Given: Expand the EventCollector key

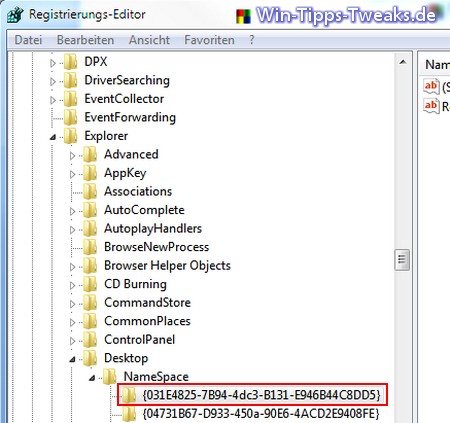Looking at the screenshot, I should click(x=53, y=100).
